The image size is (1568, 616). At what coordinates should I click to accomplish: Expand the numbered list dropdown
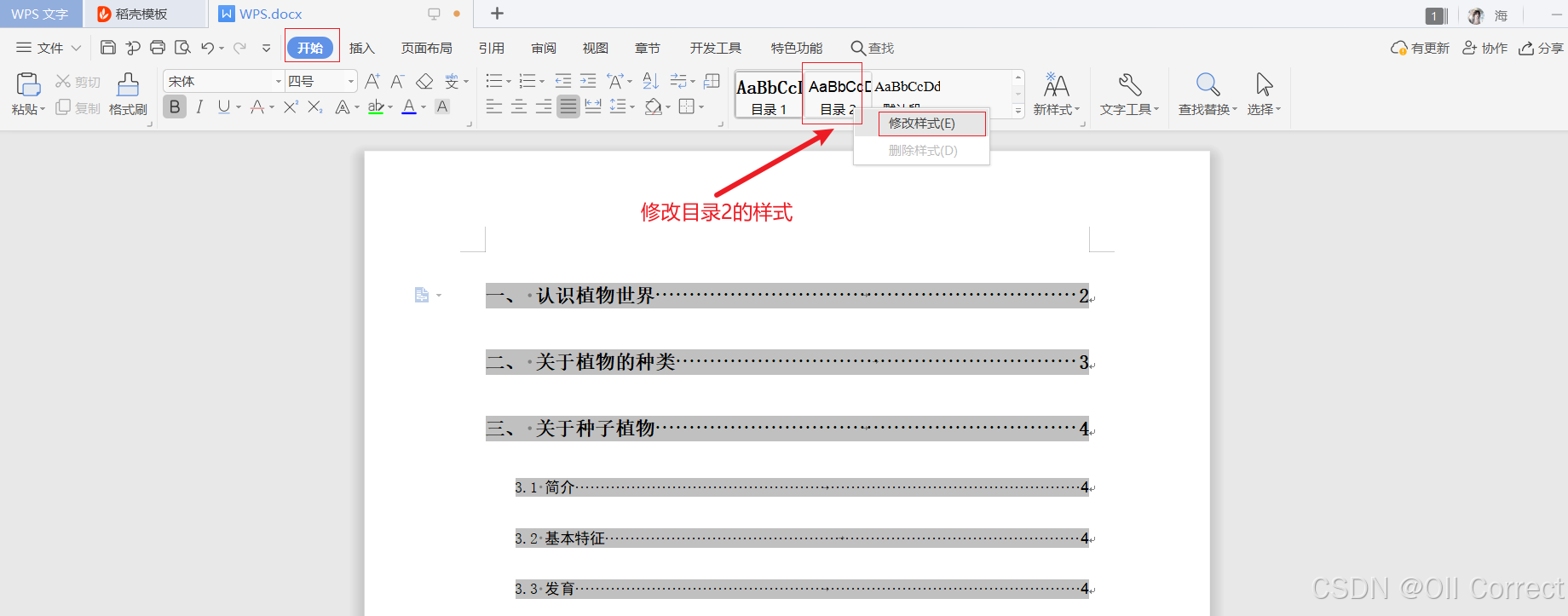(x=542, y=82)
